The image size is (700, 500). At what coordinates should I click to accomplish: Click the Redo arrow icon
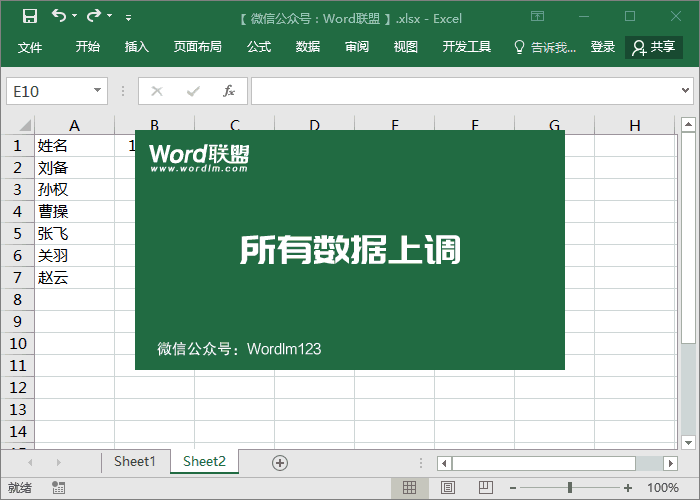pyautogui.click(x=94, y=16)
